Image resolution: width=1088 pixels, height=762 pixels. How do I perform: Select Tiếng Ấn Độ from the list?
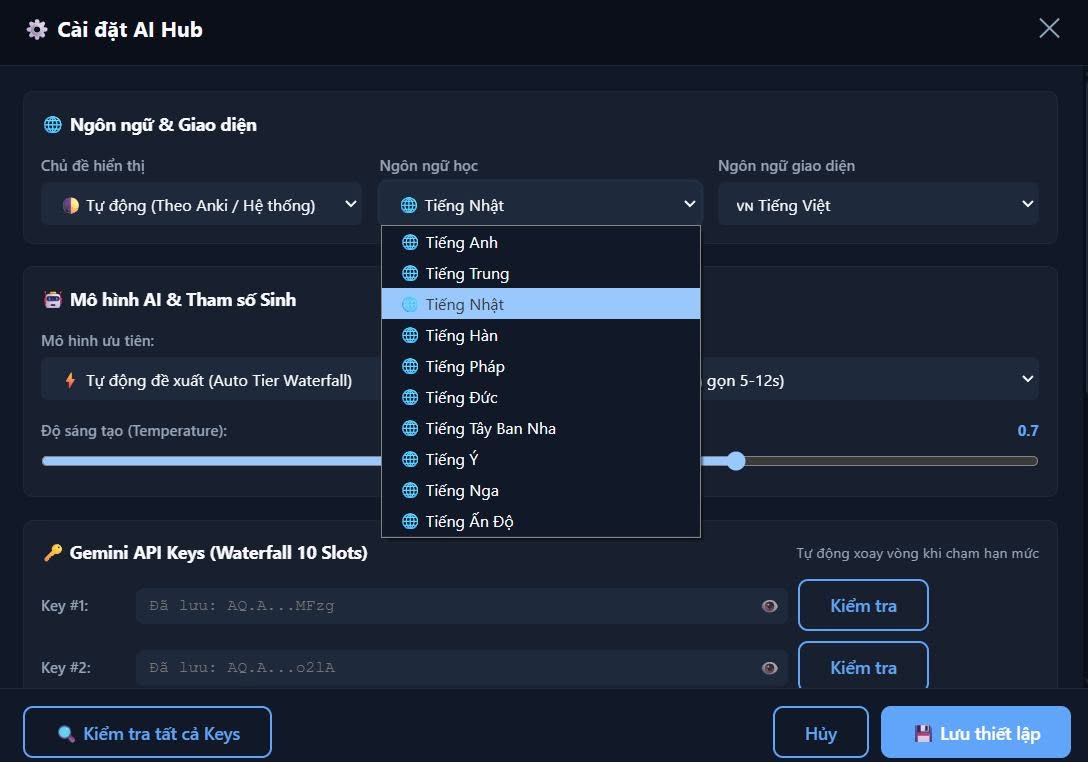pyautogui.click(x=541, y=521)
